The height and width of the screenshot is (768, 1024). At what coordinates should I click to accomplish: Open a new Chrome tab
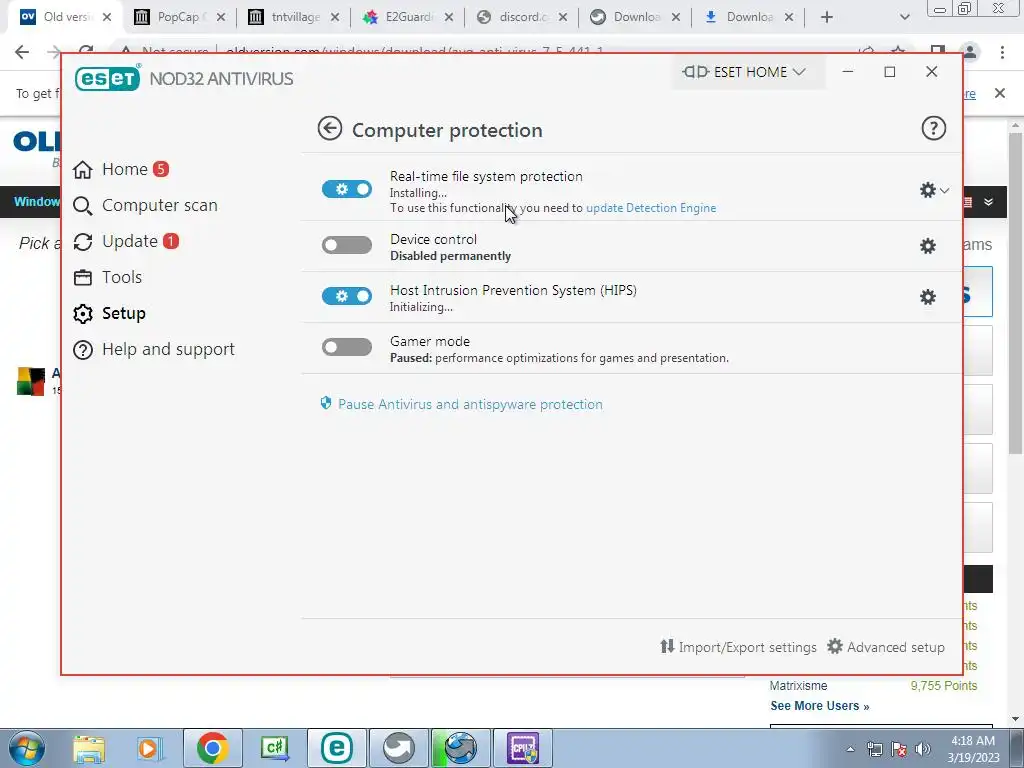tap(827, 17)
